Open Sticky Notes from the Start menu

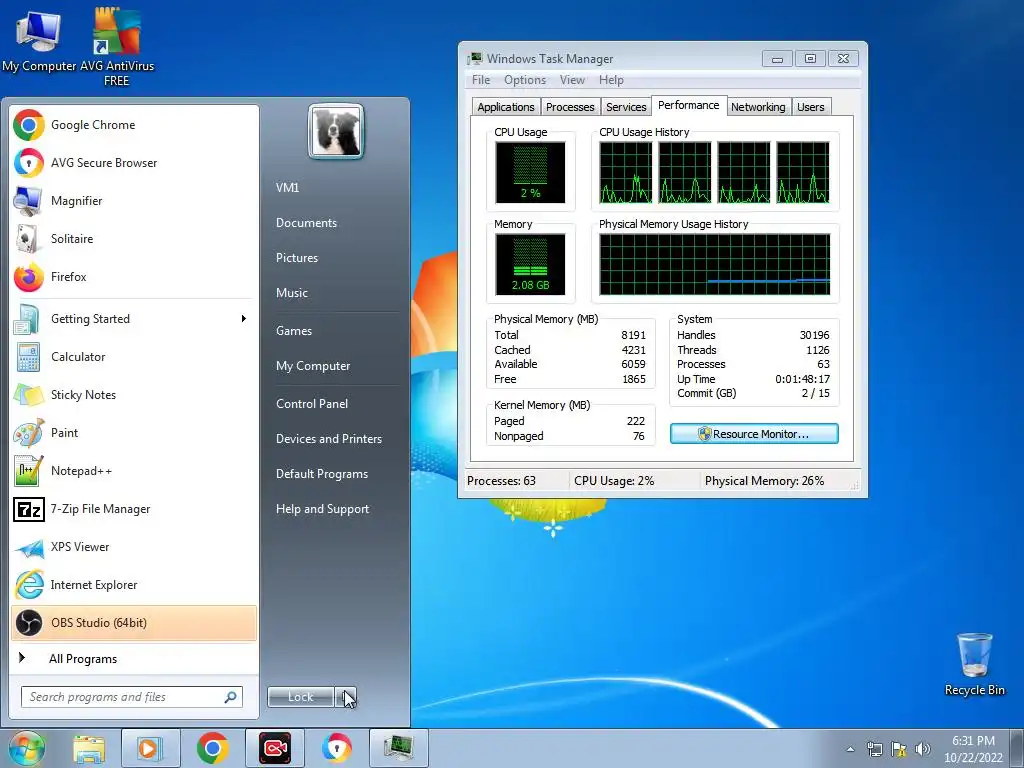(134, 394)
